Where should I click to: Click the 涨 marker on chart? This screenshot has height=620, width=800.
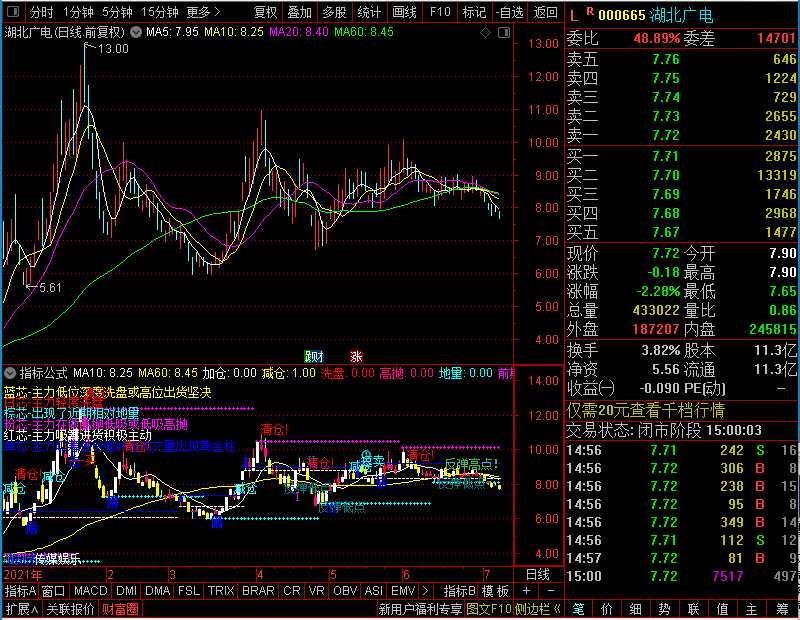click(356, 357)
